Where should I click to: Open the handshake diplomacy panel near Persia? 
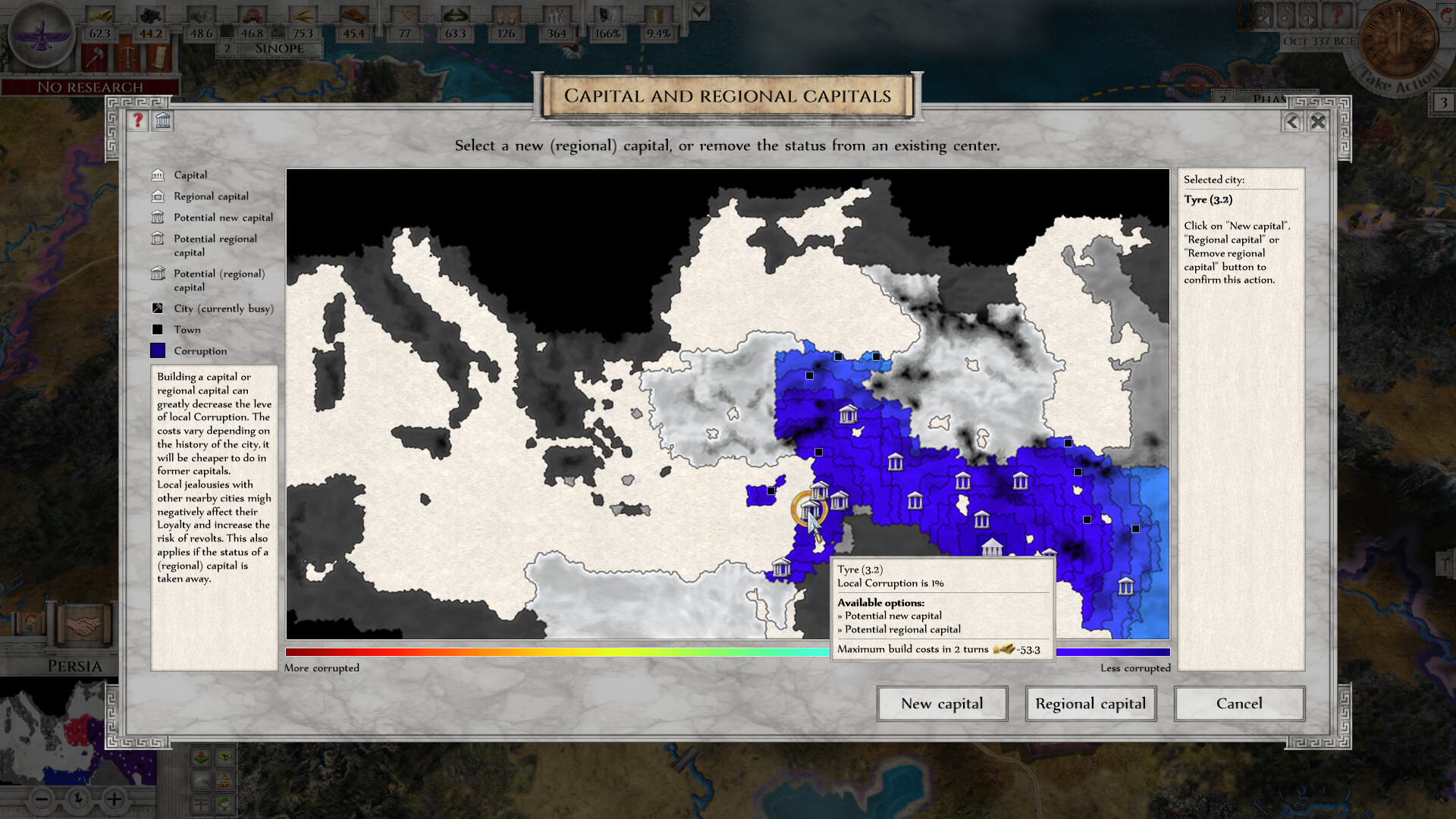point(85,626)
